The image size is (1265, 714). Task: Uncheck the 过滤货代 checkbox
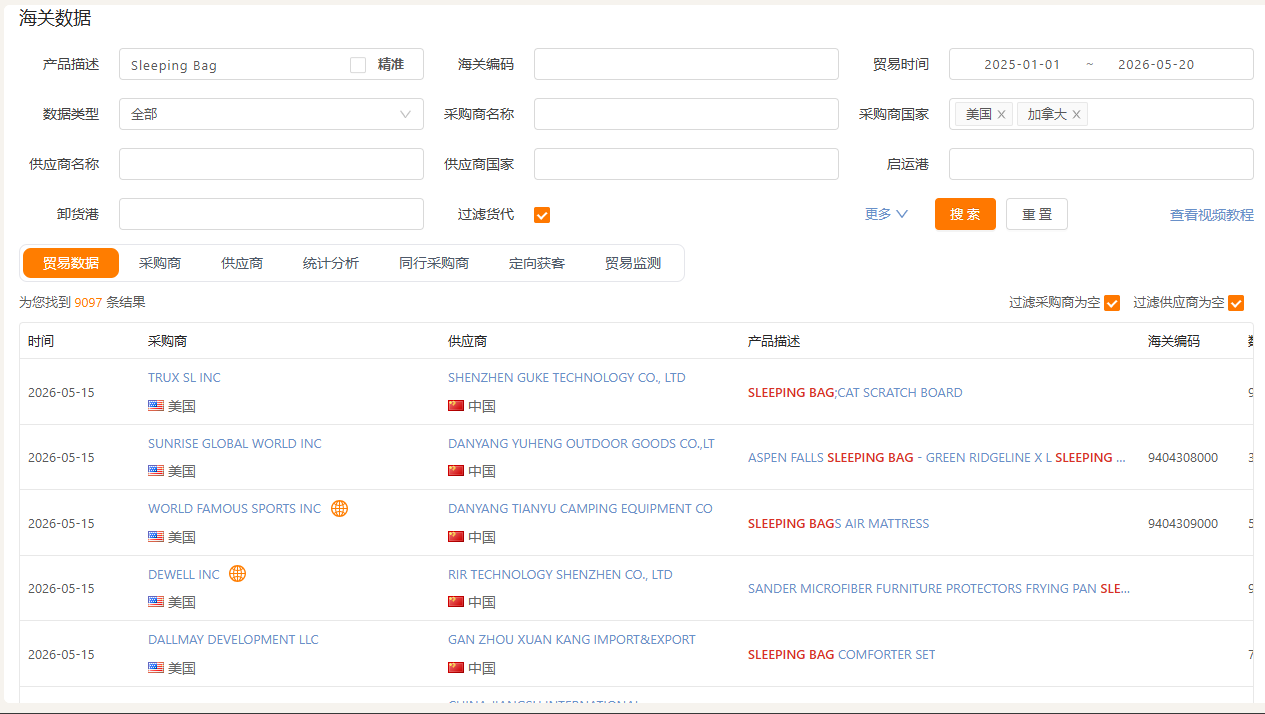click(542, 215)
